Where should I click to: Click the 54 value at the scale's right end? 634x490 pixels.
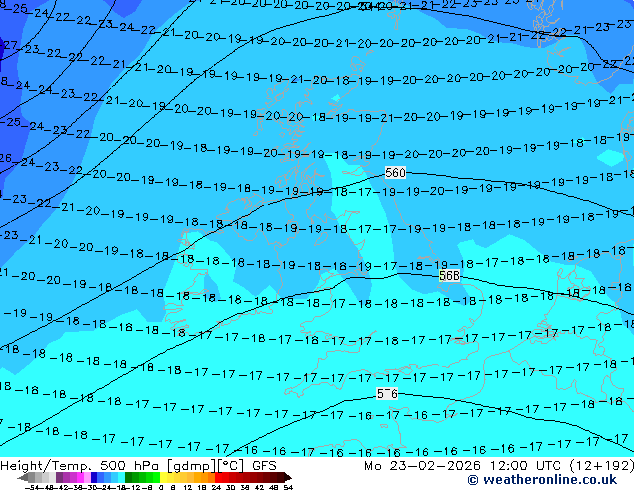pyautogui.click(x=289, y=487)
